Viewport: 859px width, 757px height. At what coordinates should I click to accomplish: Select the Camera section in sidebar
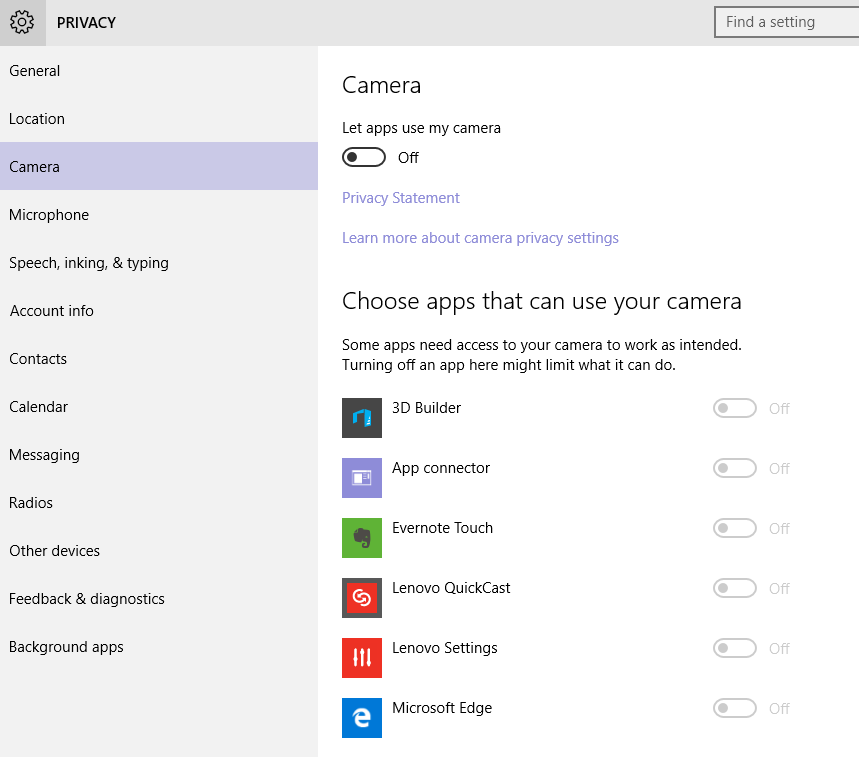pyautogui.click(x=159, y=166)
